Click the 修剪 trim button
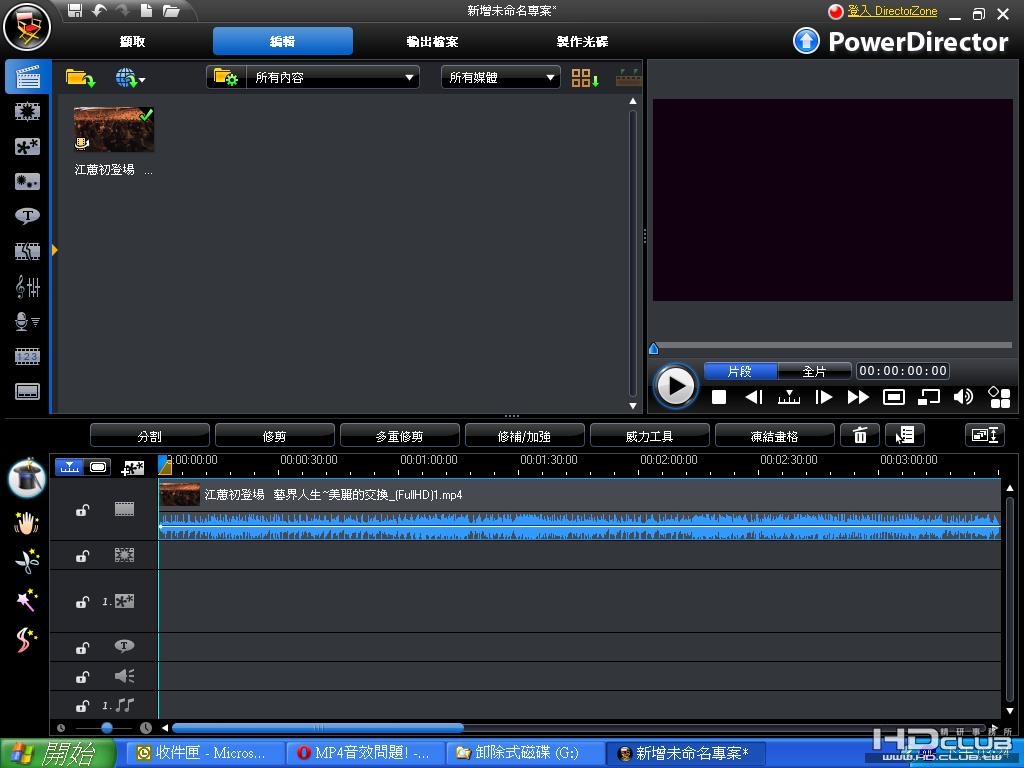The height and width of the screenshot is (768, 1024). click(274, 436)
